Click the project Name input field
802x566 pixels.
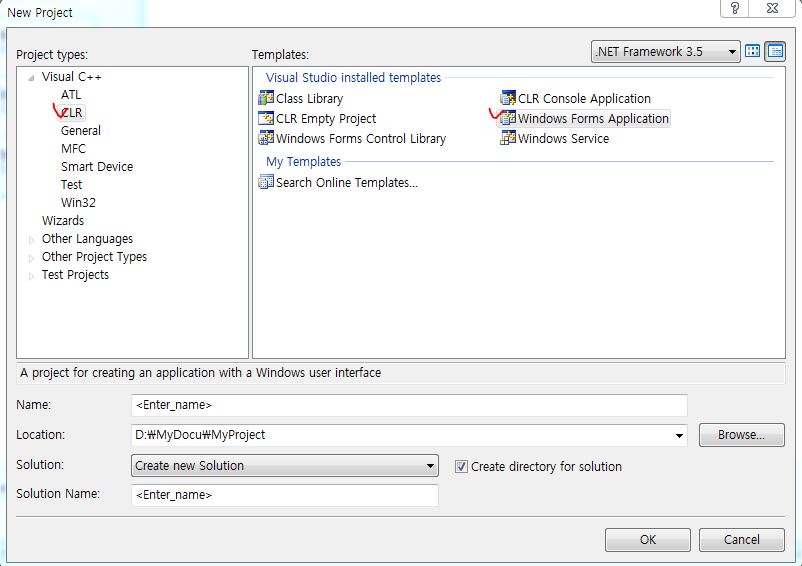[409, 405]
